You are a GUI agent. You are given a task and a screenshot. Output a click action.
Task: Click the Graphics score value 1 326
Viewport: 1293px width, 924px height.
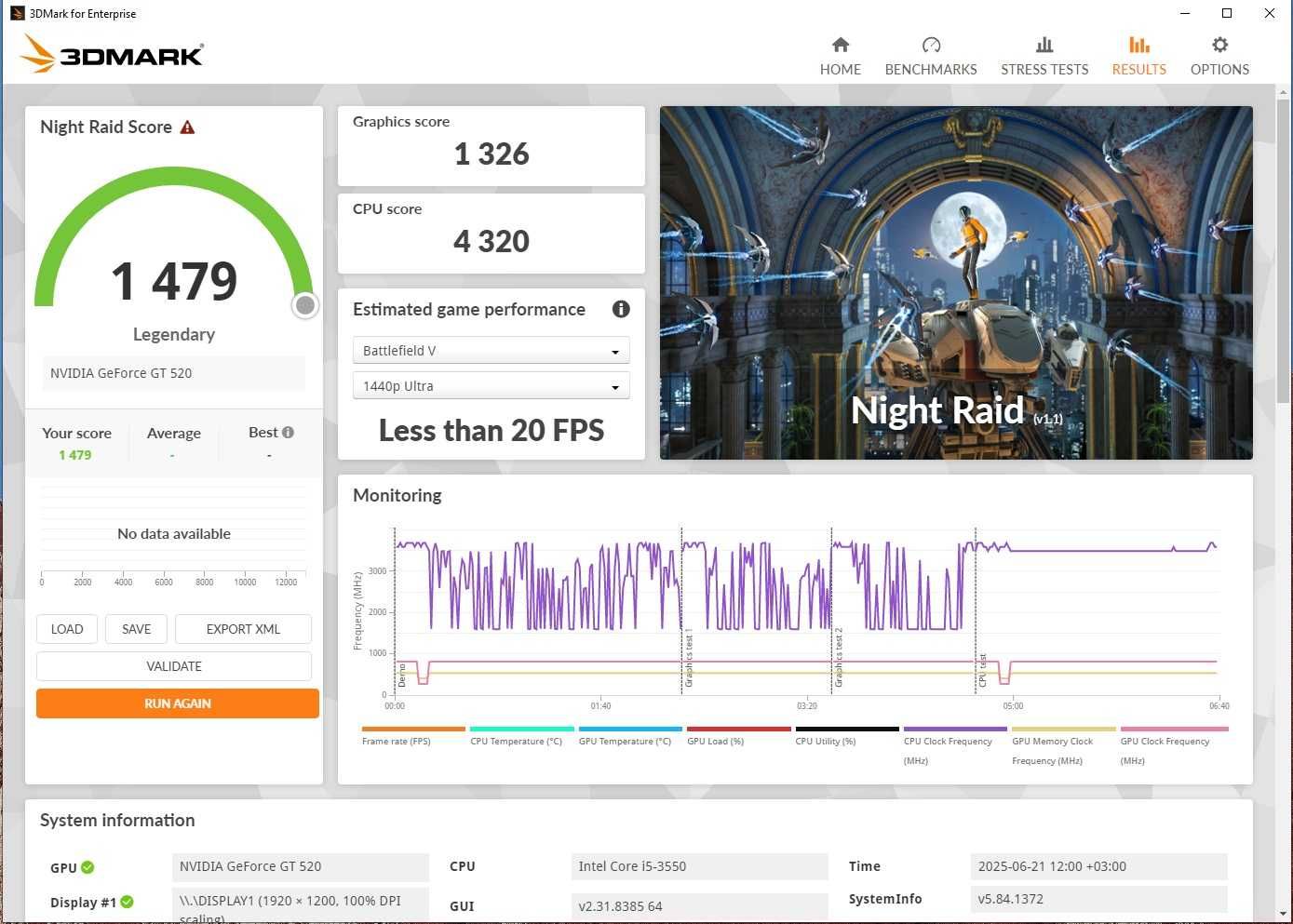click(492, 154)
